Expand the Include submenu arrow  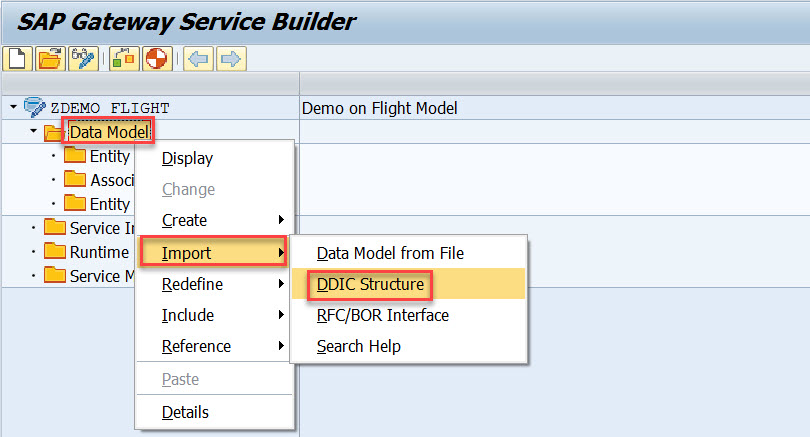pyautogui.click(x=281, y=315)
